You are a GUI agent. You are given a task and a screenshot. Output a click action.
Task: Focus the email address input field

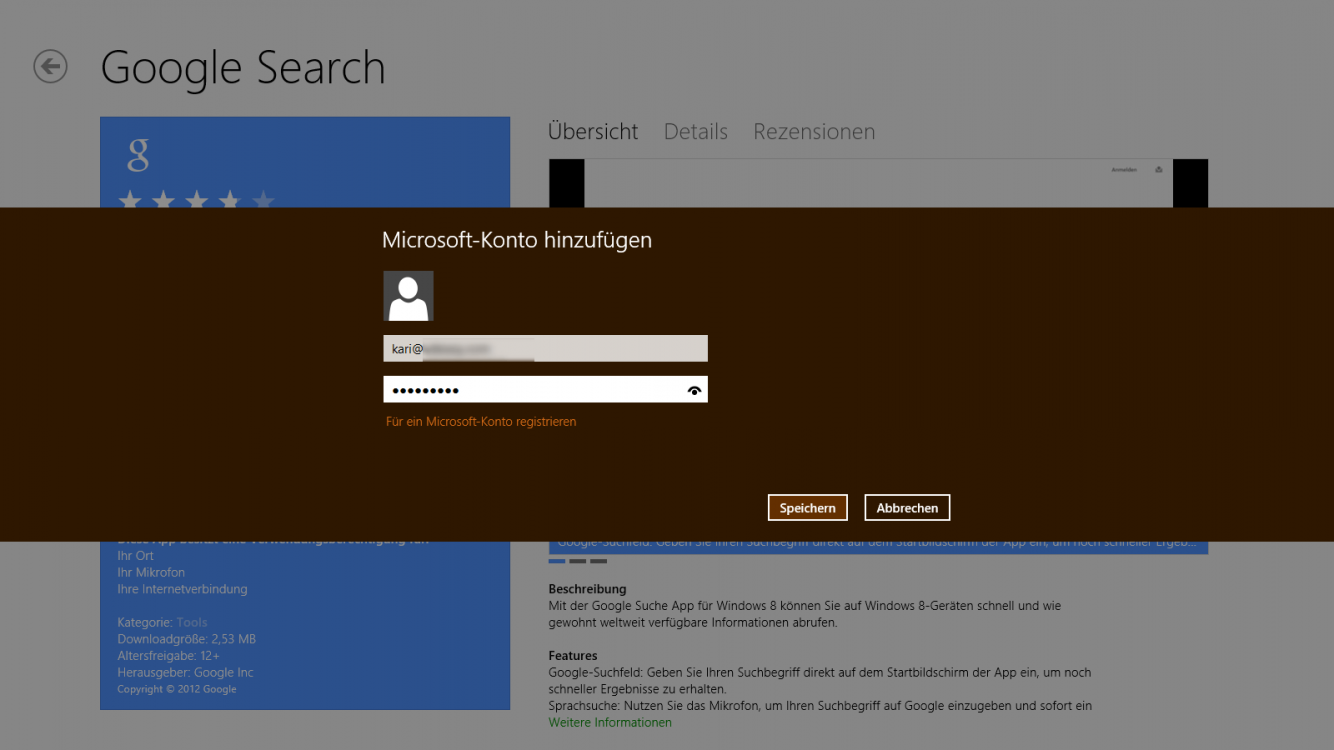545,347
